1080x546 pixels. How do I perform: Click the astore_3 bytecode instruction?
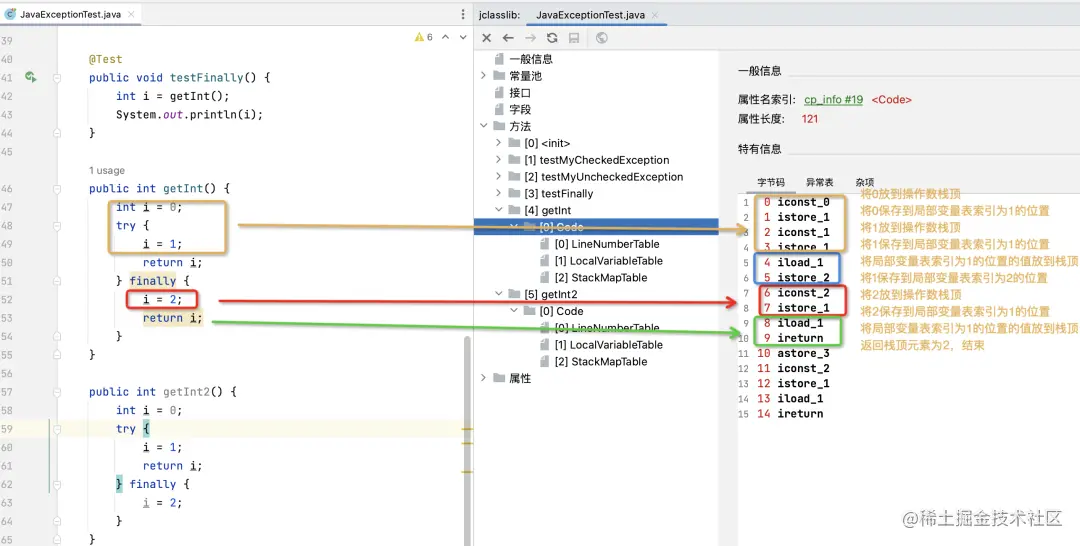(x=803, y=353)
